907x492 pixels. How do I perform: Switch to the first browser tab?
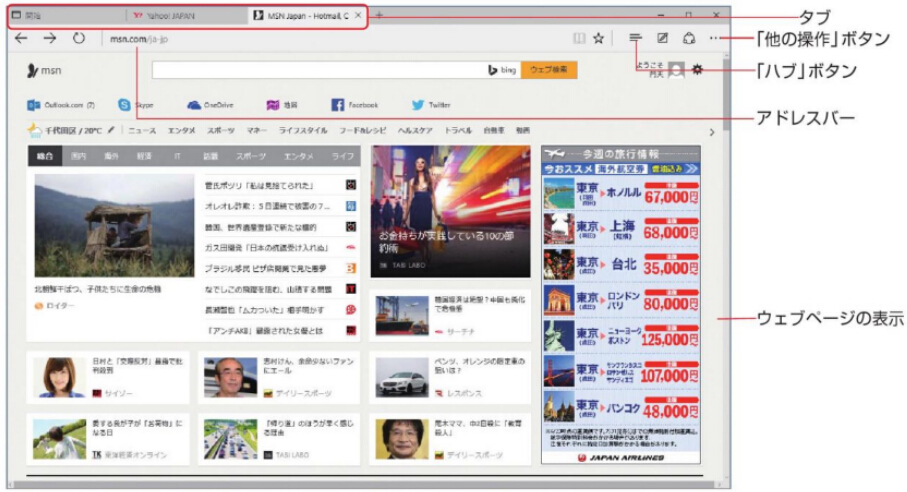[x=68, y=16]
